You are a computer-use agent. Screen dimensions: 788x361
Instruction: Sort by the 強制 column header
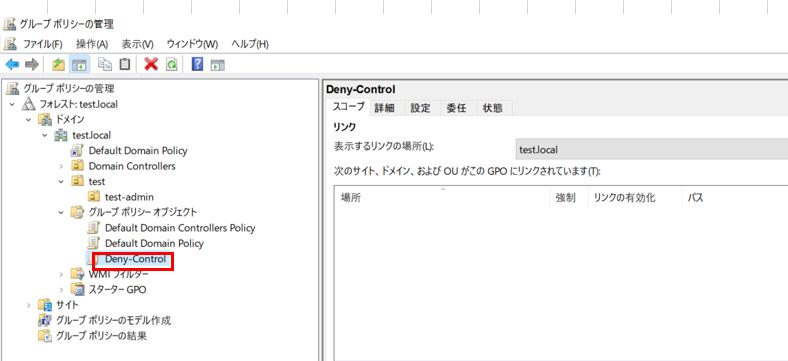569,198
